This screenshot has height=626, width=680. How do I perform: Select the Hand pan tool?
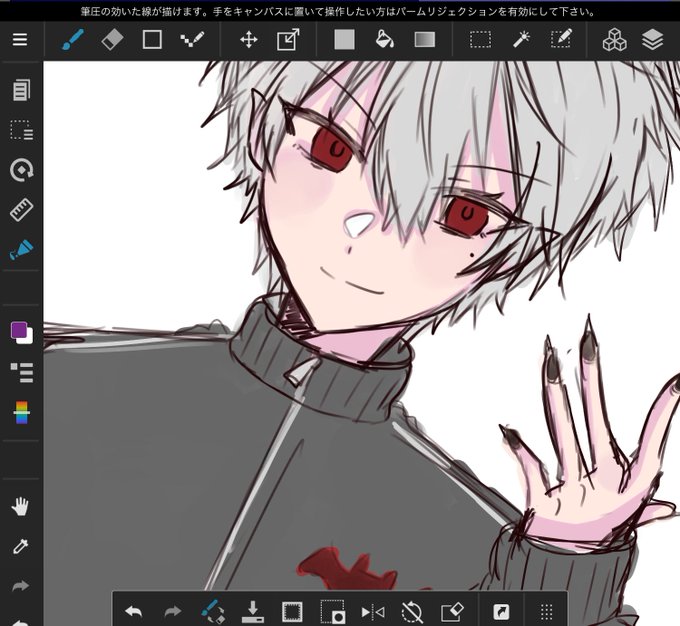[x=20, y=507]
